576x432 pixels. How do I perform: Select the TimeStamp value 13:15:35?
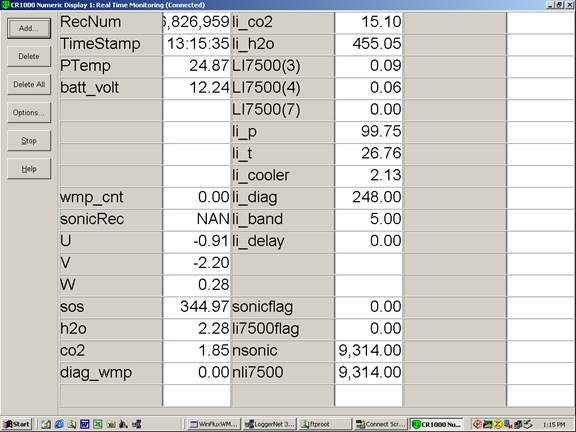(197, 44)
